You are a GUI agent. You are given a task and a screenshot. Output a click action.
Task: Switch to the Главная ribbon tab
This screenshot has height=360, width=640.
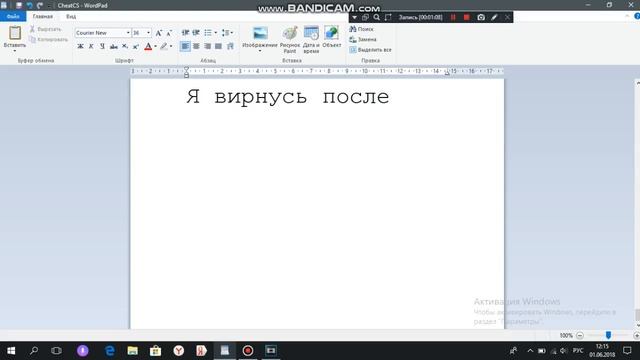click(x=42, y=16)
